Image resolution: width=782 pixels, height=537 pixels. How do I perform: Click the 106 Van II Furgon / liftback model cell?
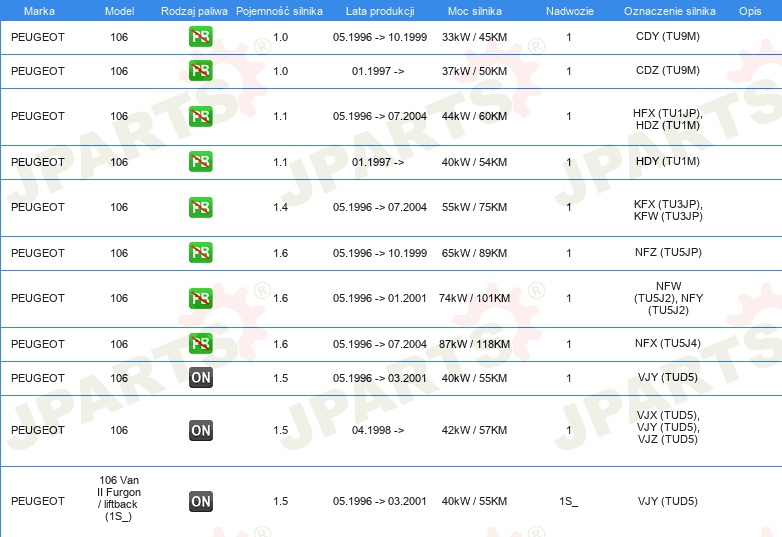119,498
